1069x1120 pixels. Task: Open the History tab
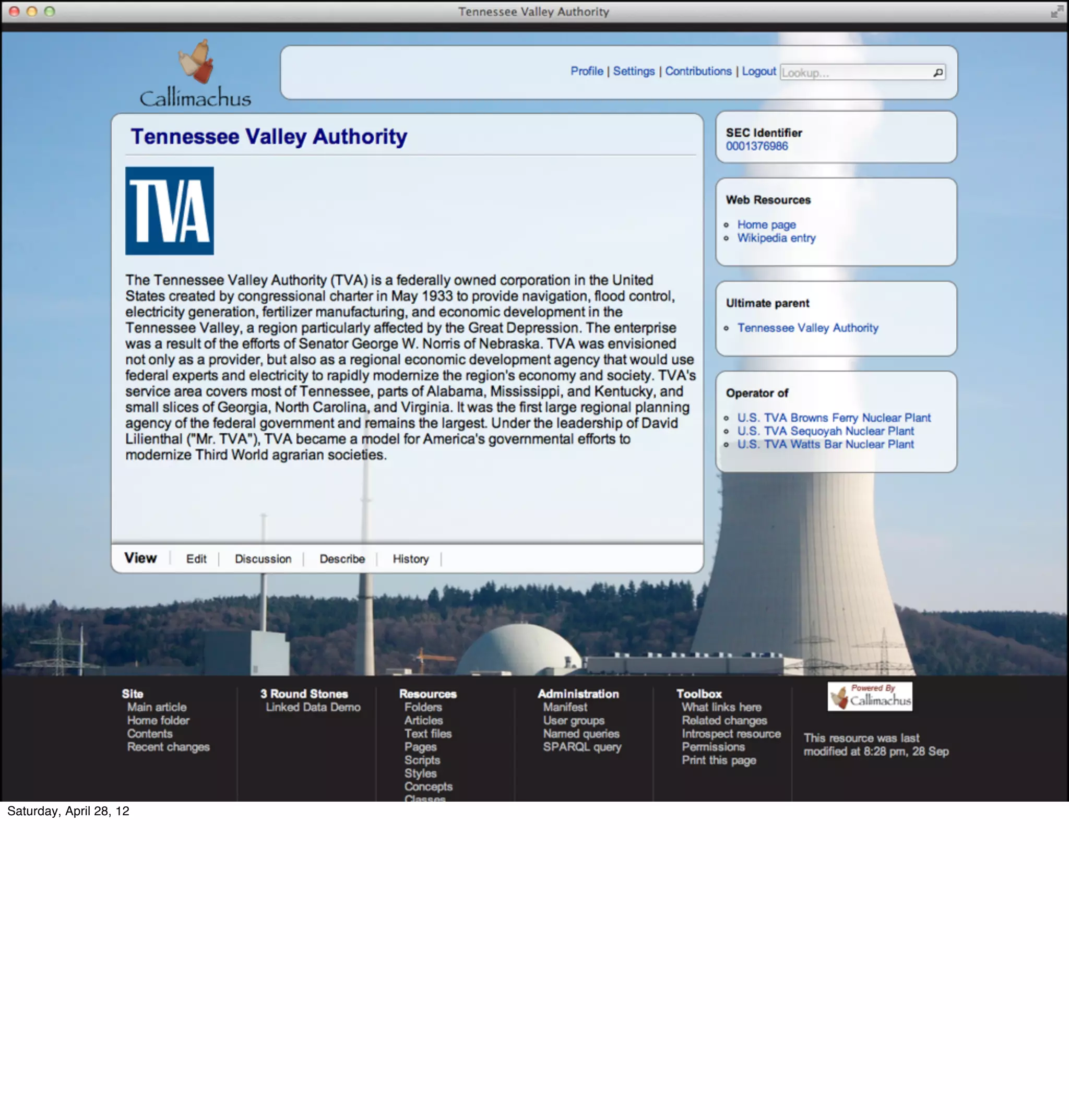coord(410,558)
